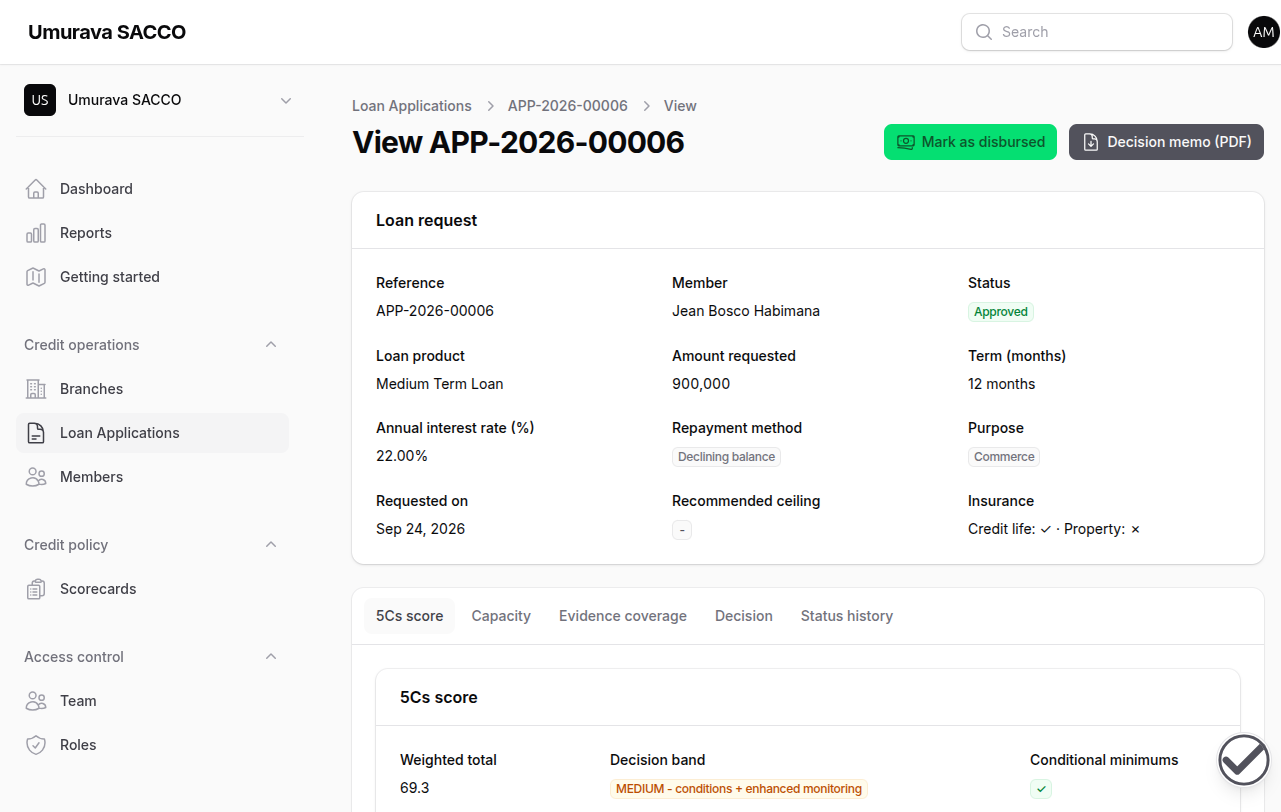Open Scorecards clipboard icon
Viewport: 1281px width, 812px height.
coord(36,589)
